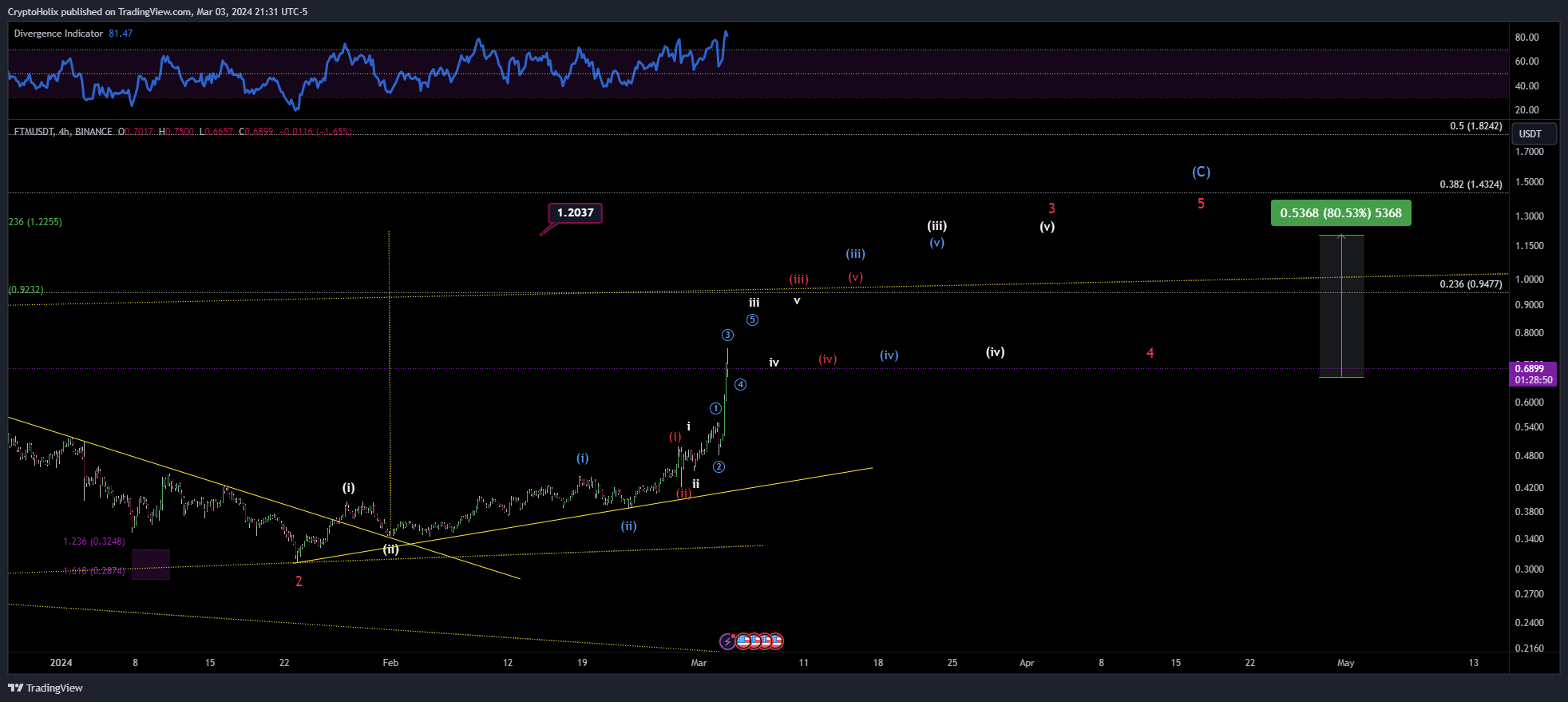
Task: Select the white (iii) wave label
Action: 937,226
